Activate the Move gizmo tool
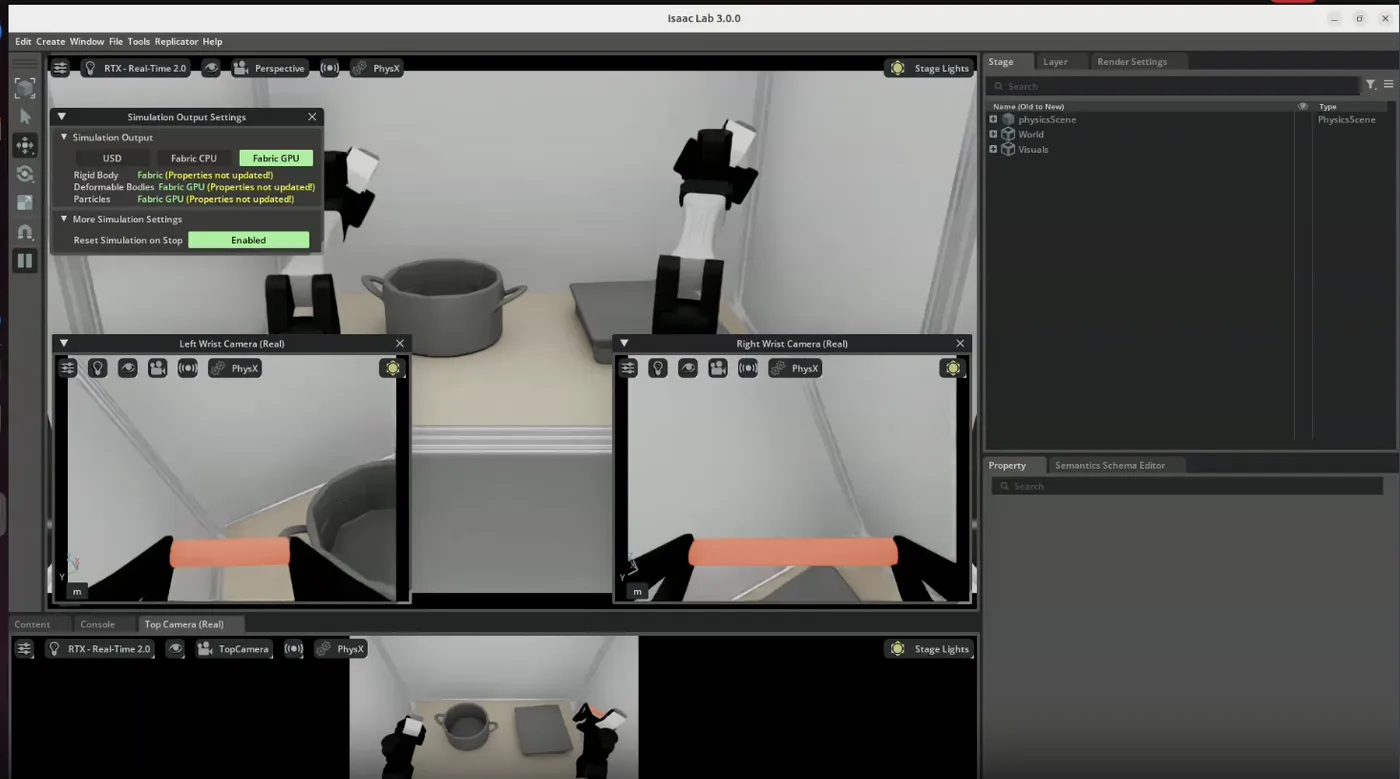This screenshot has width=1400, height=779. pos(25,146)
